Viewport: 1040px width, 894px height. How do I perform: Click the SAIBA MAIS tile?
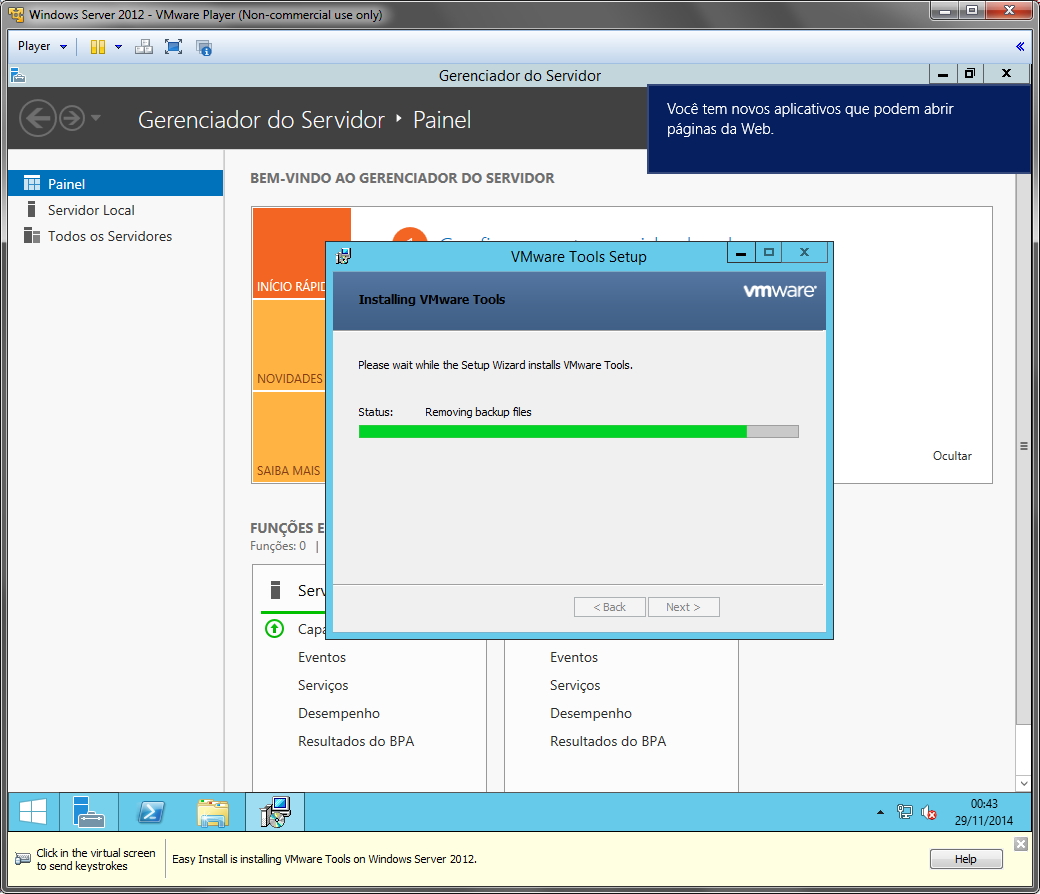pos(289,437)
